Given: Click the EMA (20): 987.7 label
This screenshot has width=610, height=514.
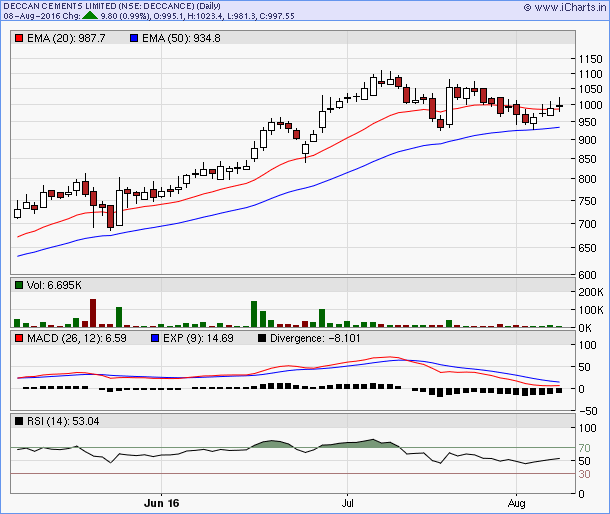Looking at the screenshot, I should (66, 38).
